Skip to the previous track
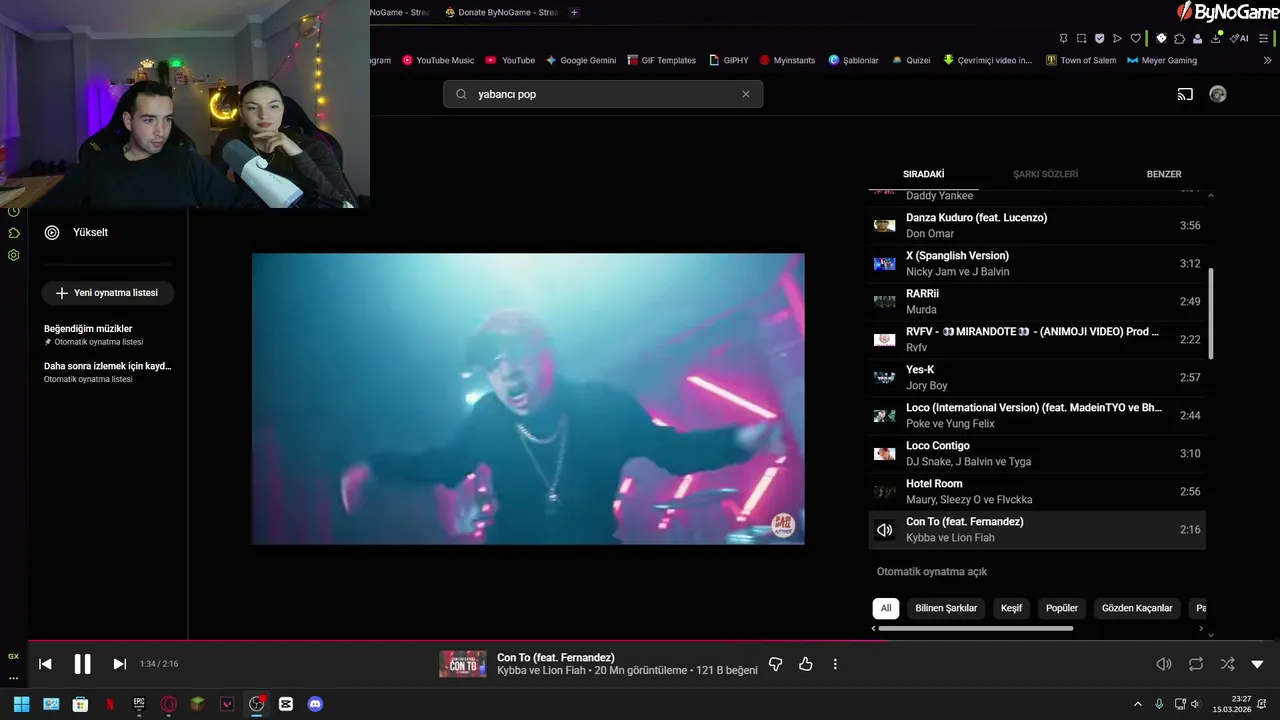This screenshot has height=720, width=1280. coord(45,664)
